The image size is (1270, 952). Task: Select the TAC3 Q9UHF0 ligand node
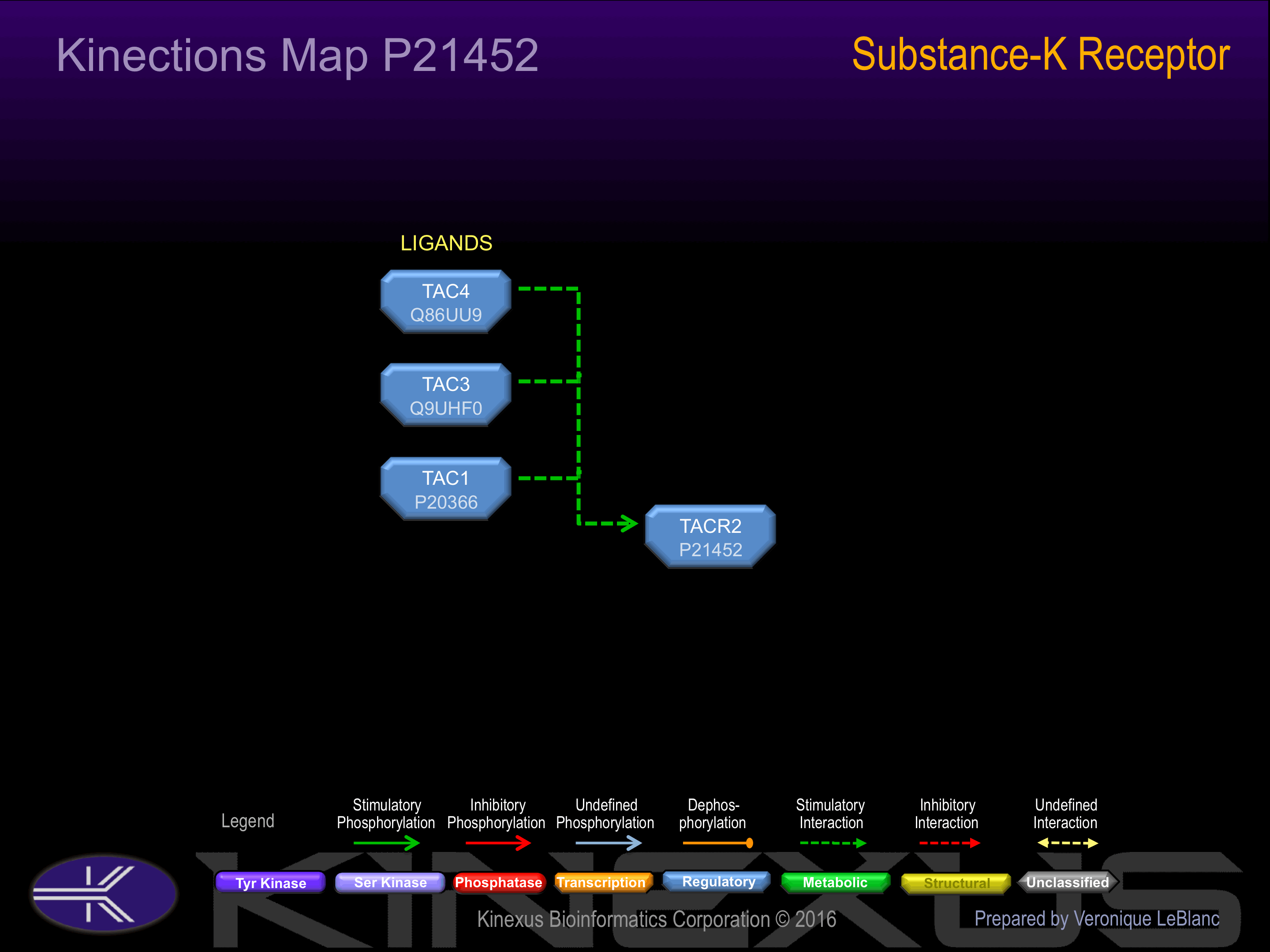[446, 395]
